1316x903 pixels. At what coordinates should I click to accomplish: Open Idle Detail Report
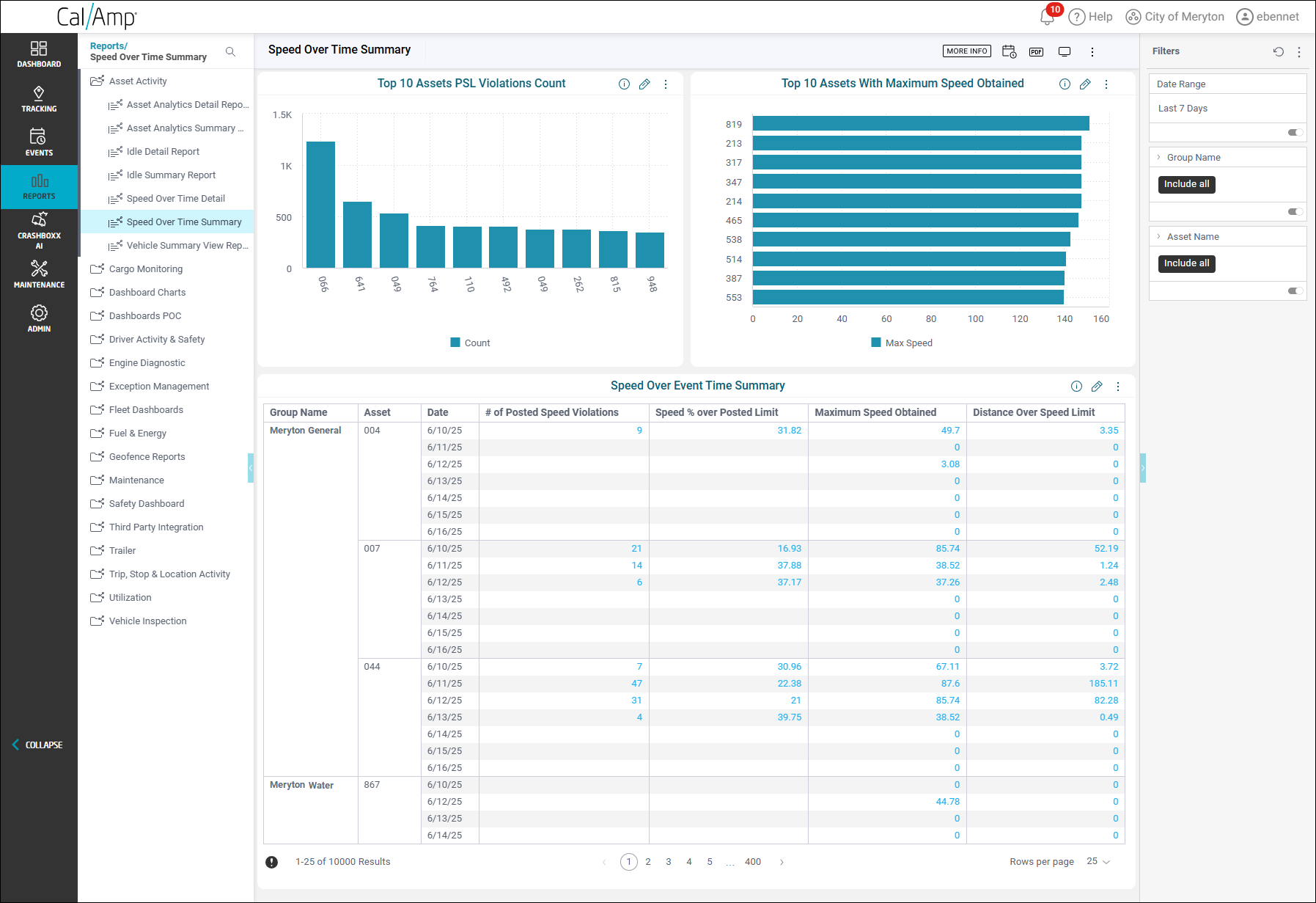pyautogui.click(x=163, y=151)
